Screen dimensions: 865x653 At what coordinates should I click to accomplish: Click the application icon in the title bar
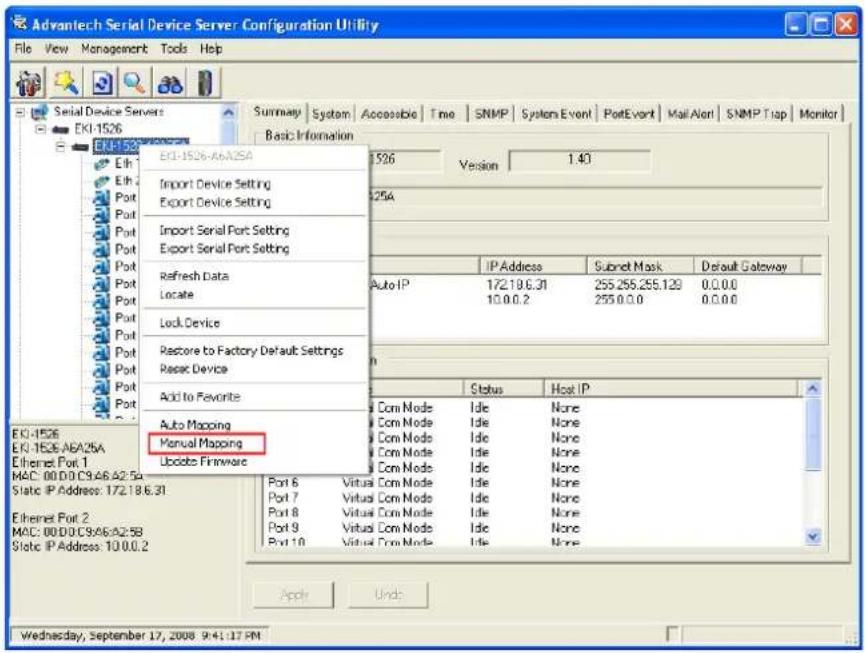point(20,24)
